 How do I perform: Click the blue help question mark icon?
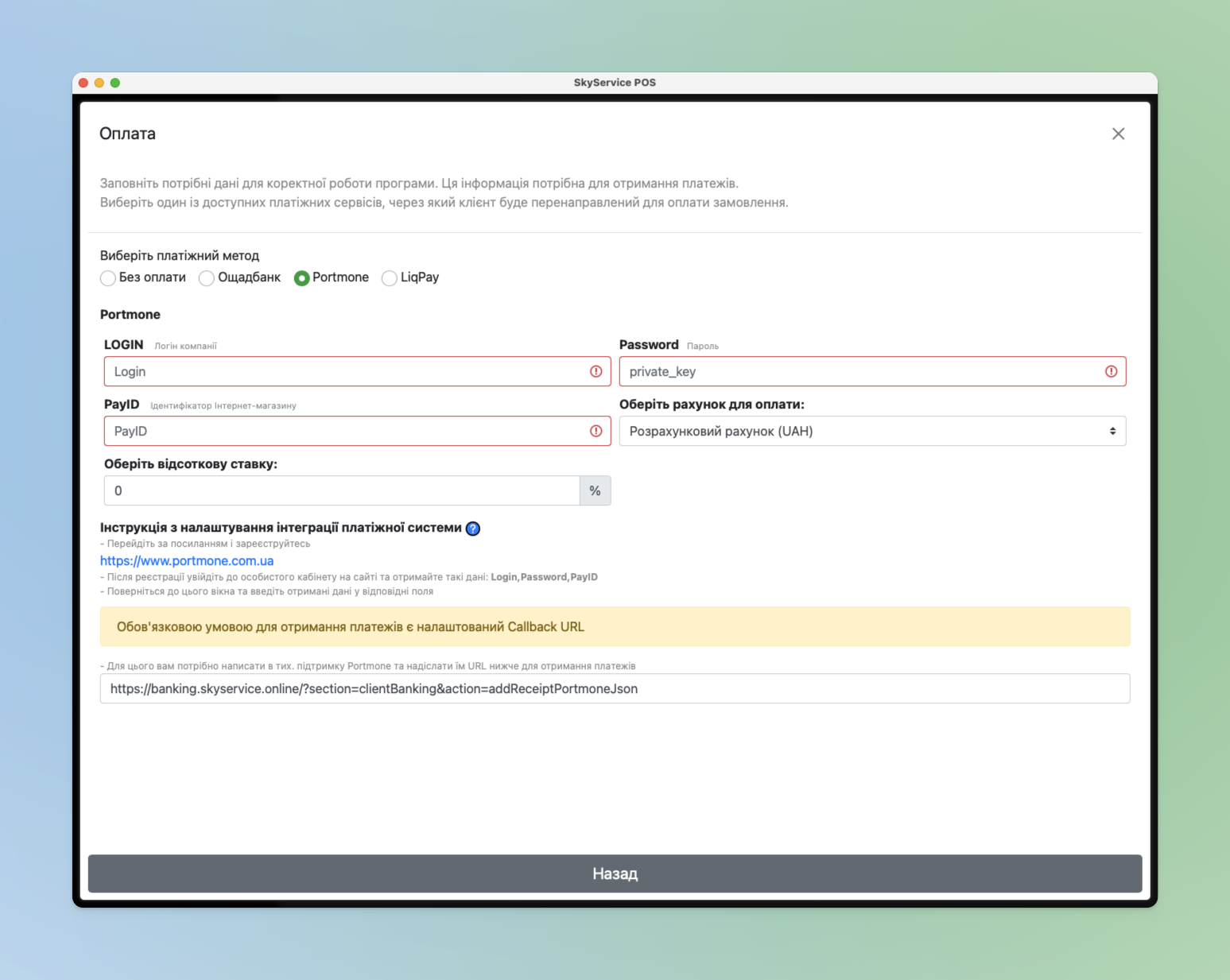[x=473, y=529]
